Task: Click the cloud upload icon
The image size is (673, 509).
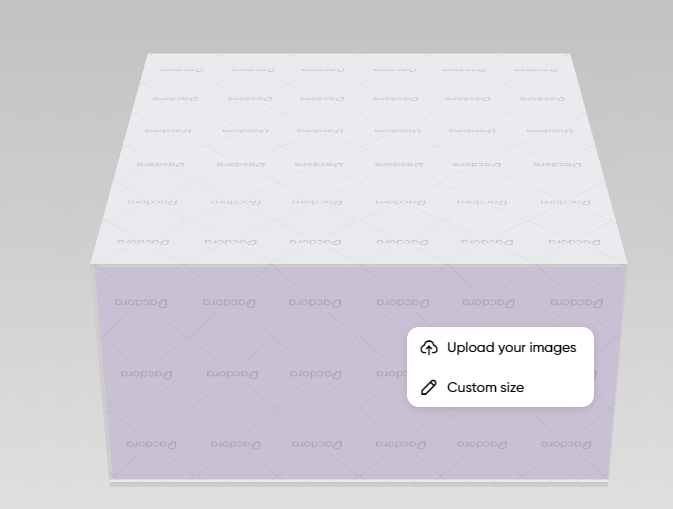Action: [x=429, y=347]
